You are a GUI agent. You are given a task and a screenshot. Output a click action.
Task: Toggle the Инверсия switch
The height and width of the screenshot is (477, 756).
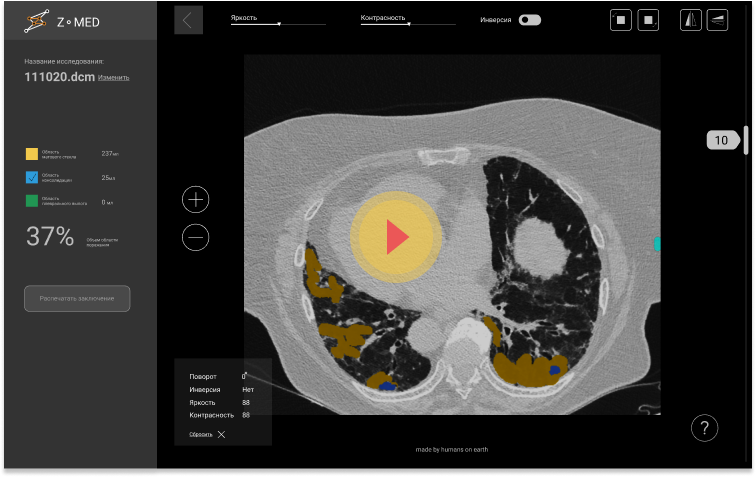(530, 20)
